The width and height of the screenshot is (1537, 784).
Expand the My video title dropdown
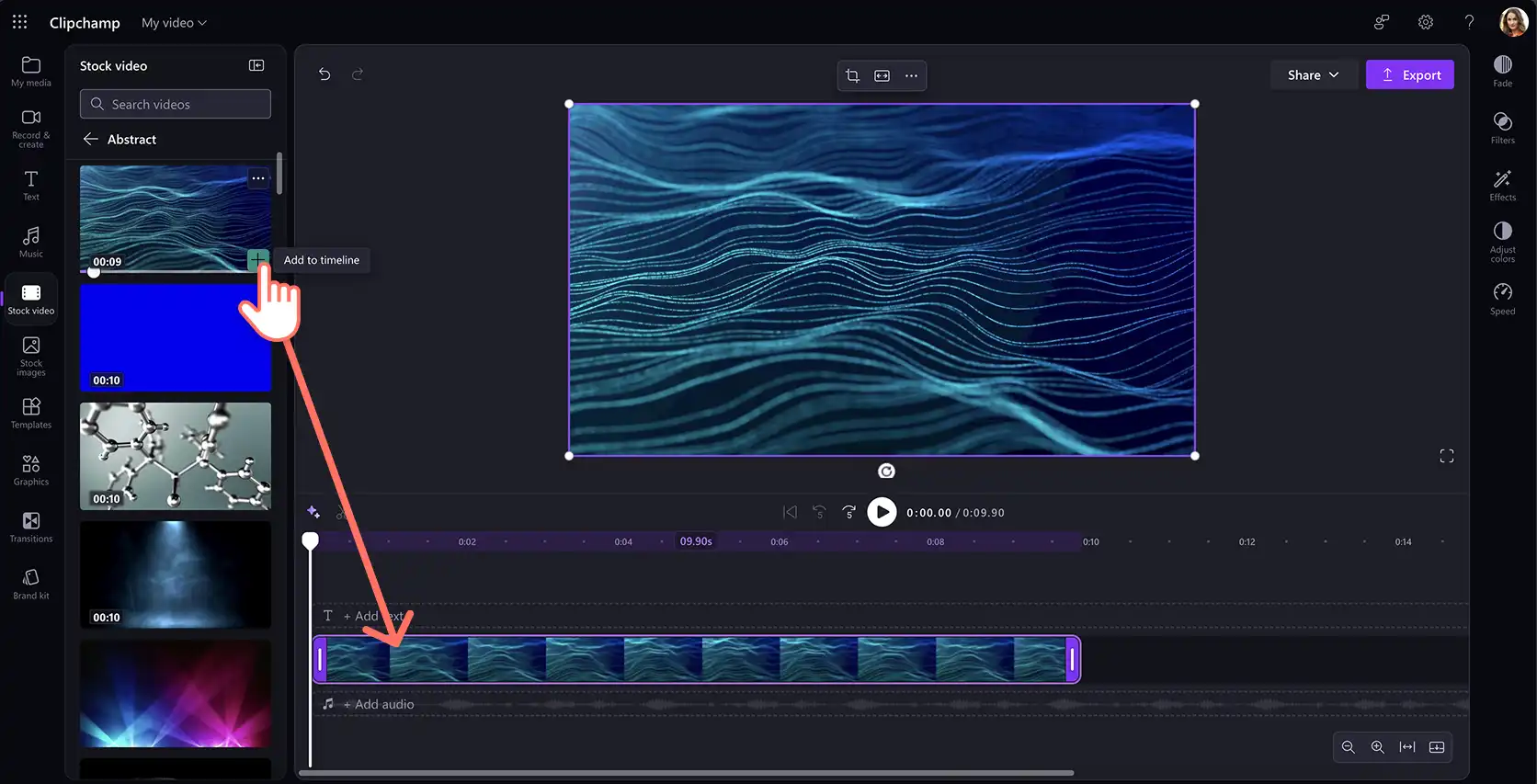pos(174,22)
